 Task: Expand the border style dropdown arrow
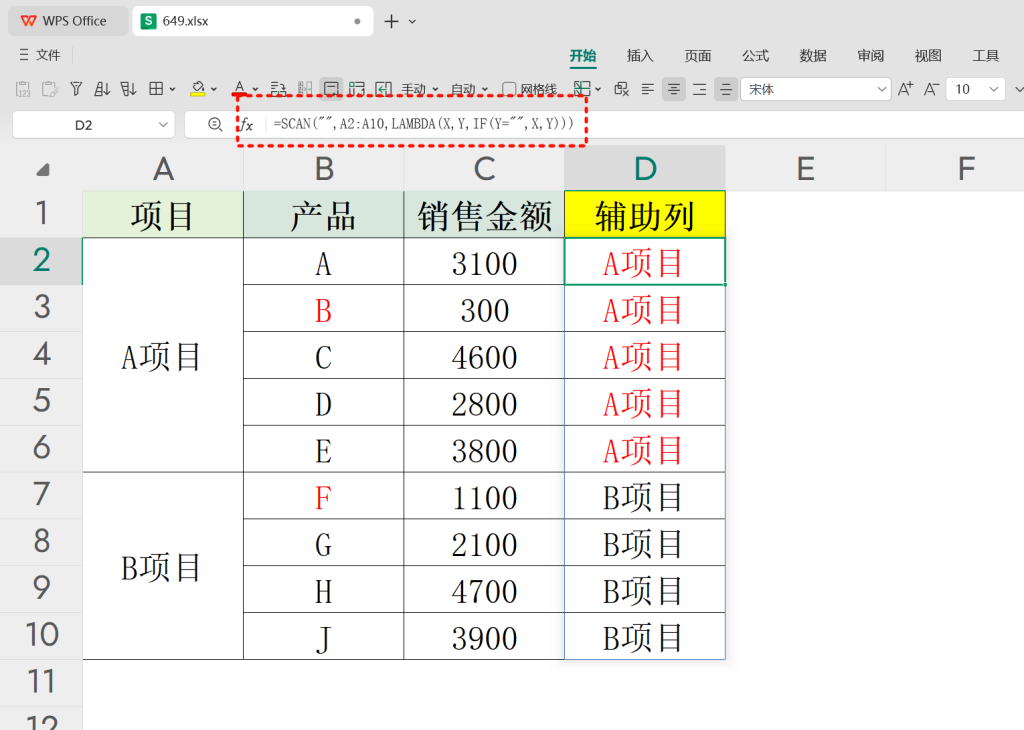point(172,89)
